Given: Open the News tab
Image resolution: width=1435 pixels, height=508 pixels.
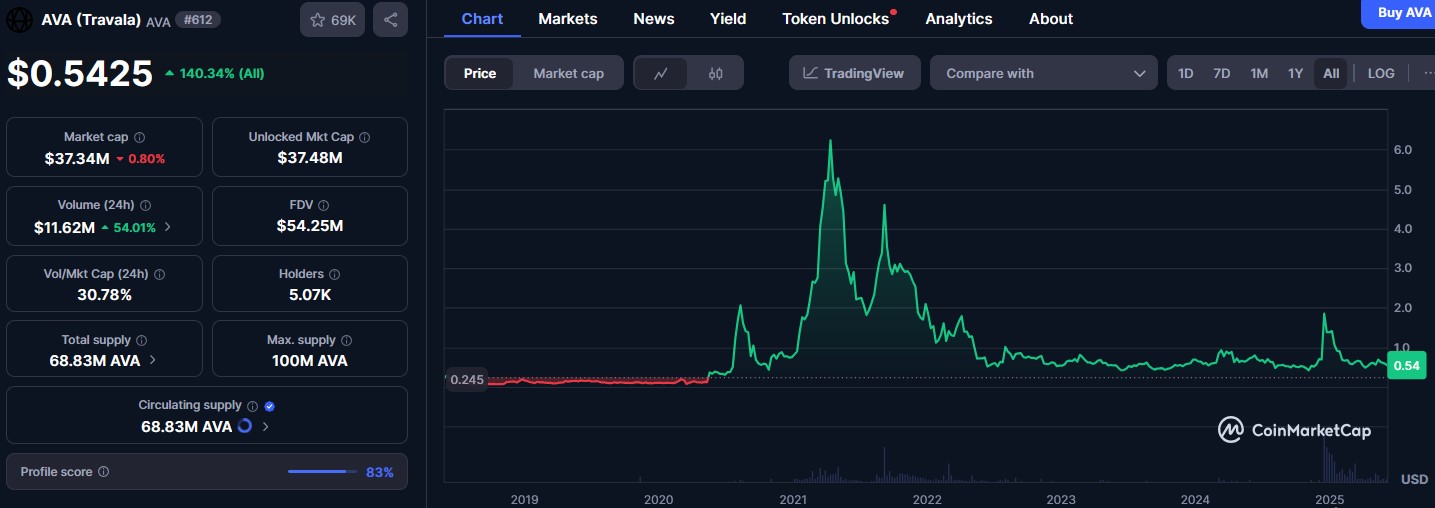Looking at the screenshot, I should [654, 19].
